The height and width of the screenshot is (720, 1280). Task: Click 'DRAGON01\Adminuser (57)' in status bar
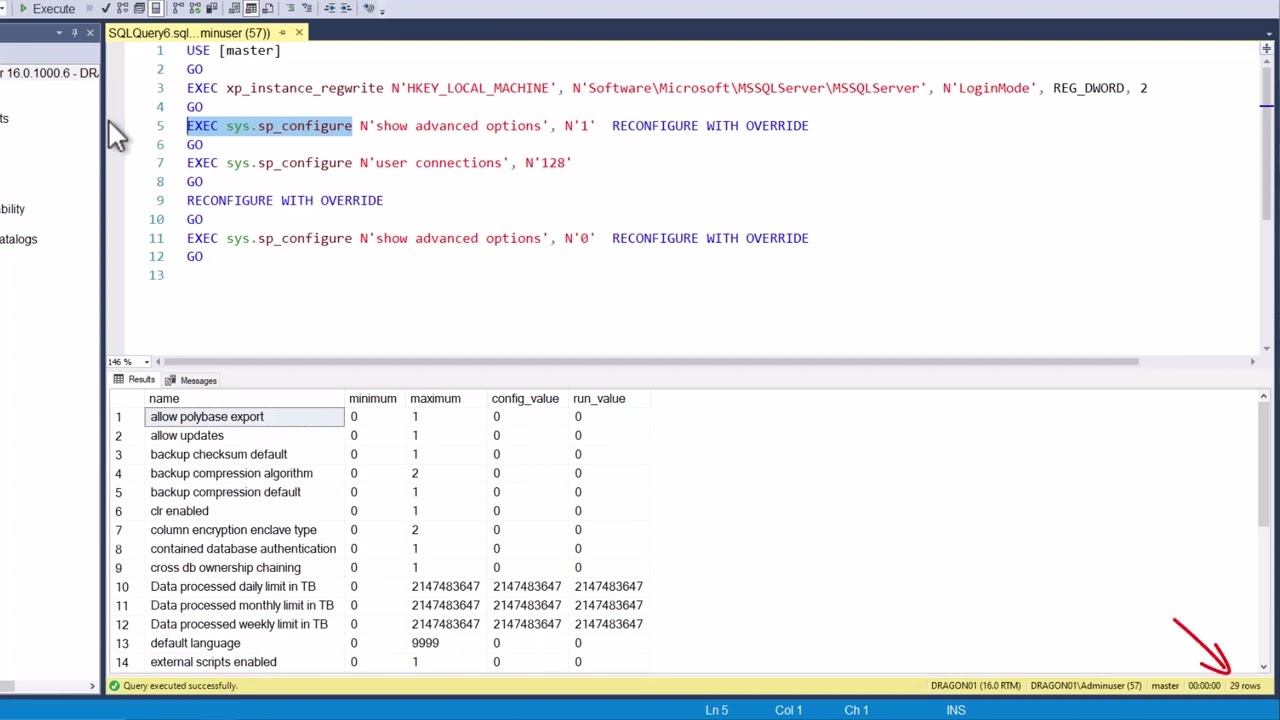(x=1086, y=686)
